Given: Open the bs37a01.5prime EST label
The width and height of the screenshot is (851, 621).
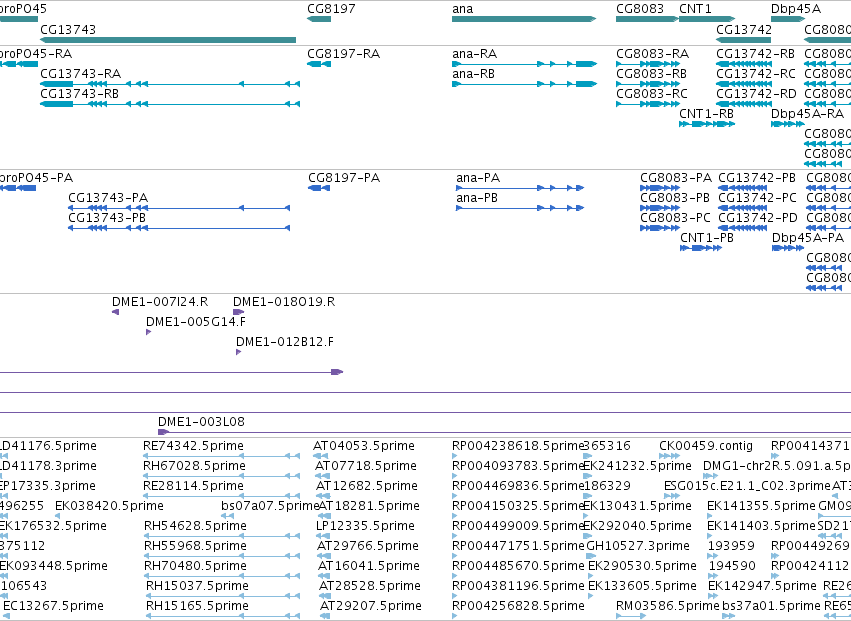Looking at the screenshot, I should (x=771, y=605).
